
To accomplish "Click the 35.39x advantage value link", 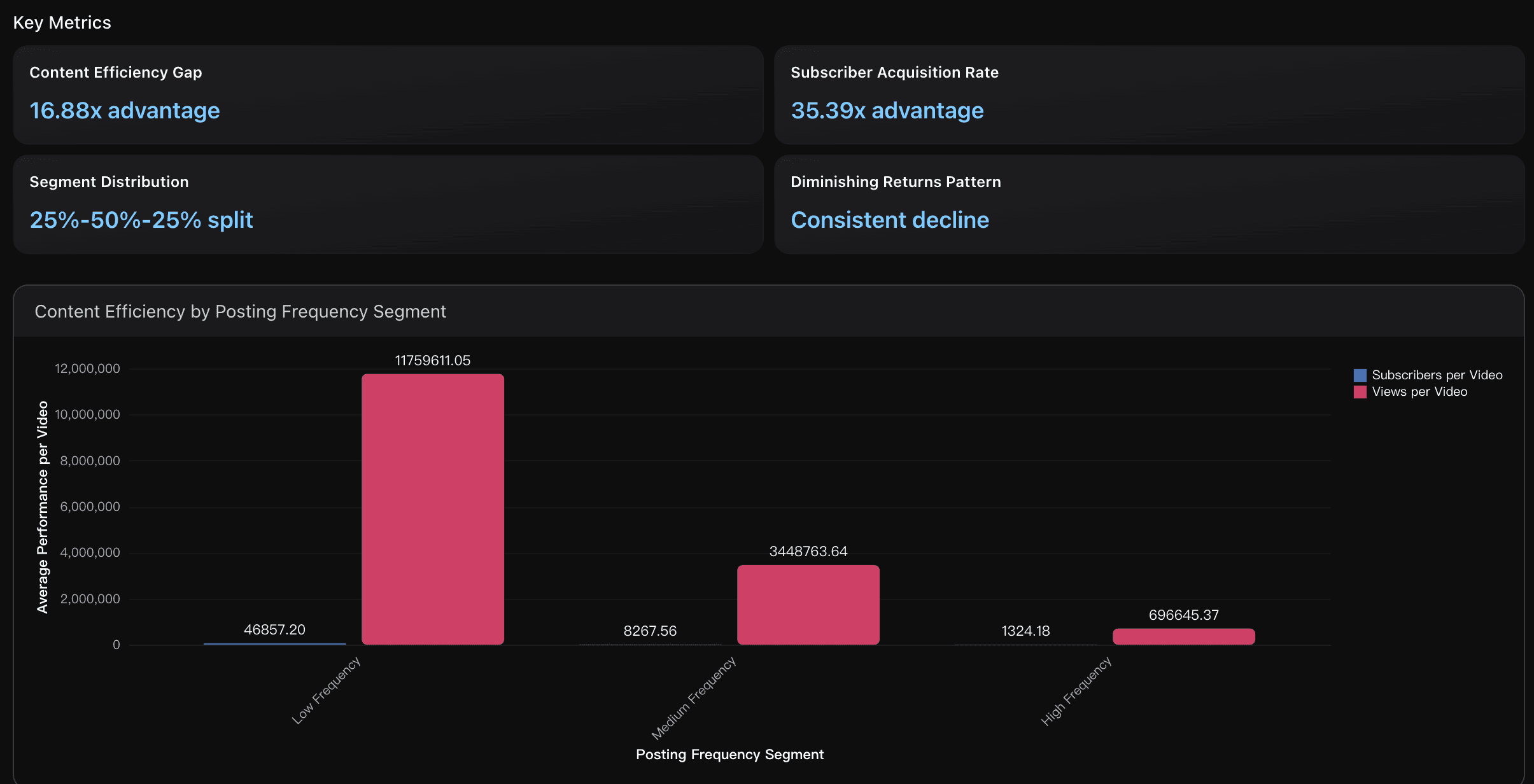I will pyautogui.click(x=887, y=110).
